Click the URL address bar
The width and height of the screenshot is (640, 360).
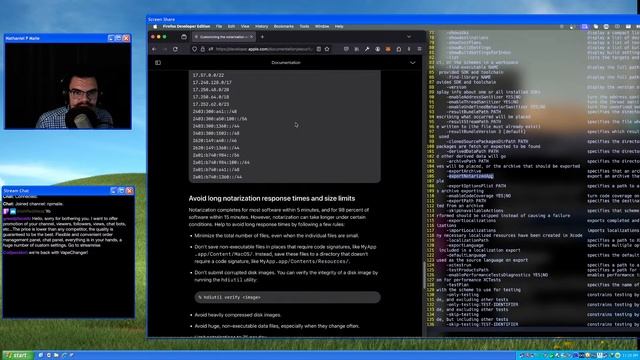point(261,49)
